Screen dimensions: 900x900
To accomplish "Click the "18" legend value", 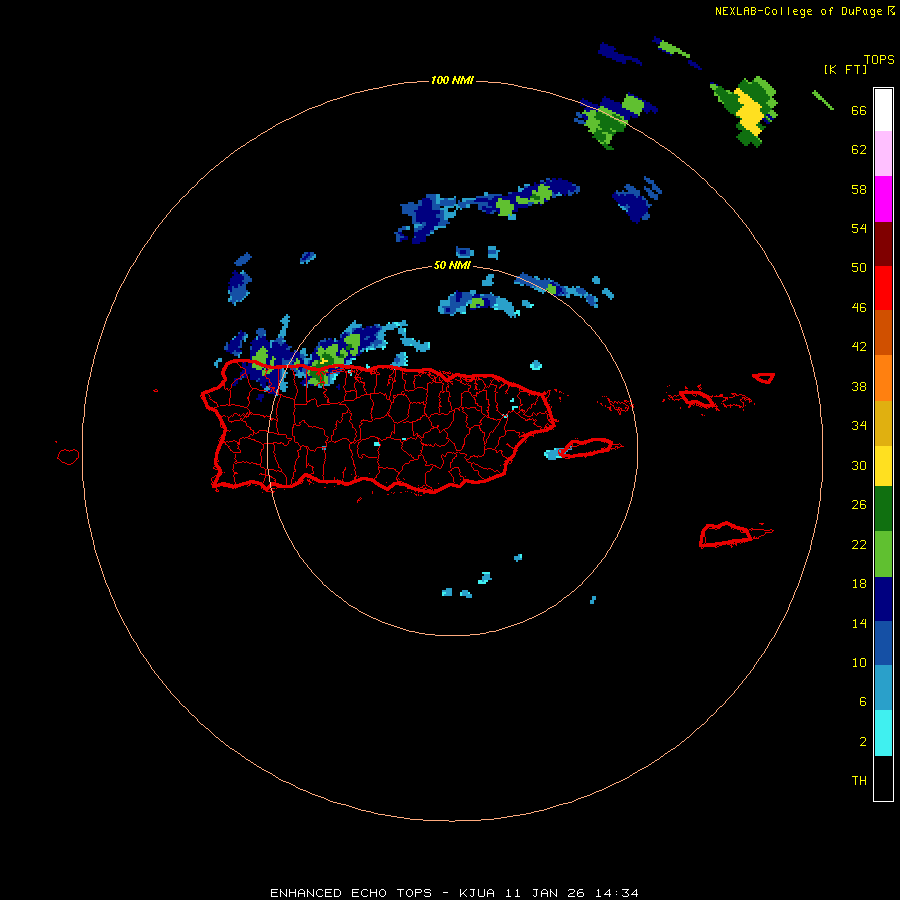I will 859,584.
